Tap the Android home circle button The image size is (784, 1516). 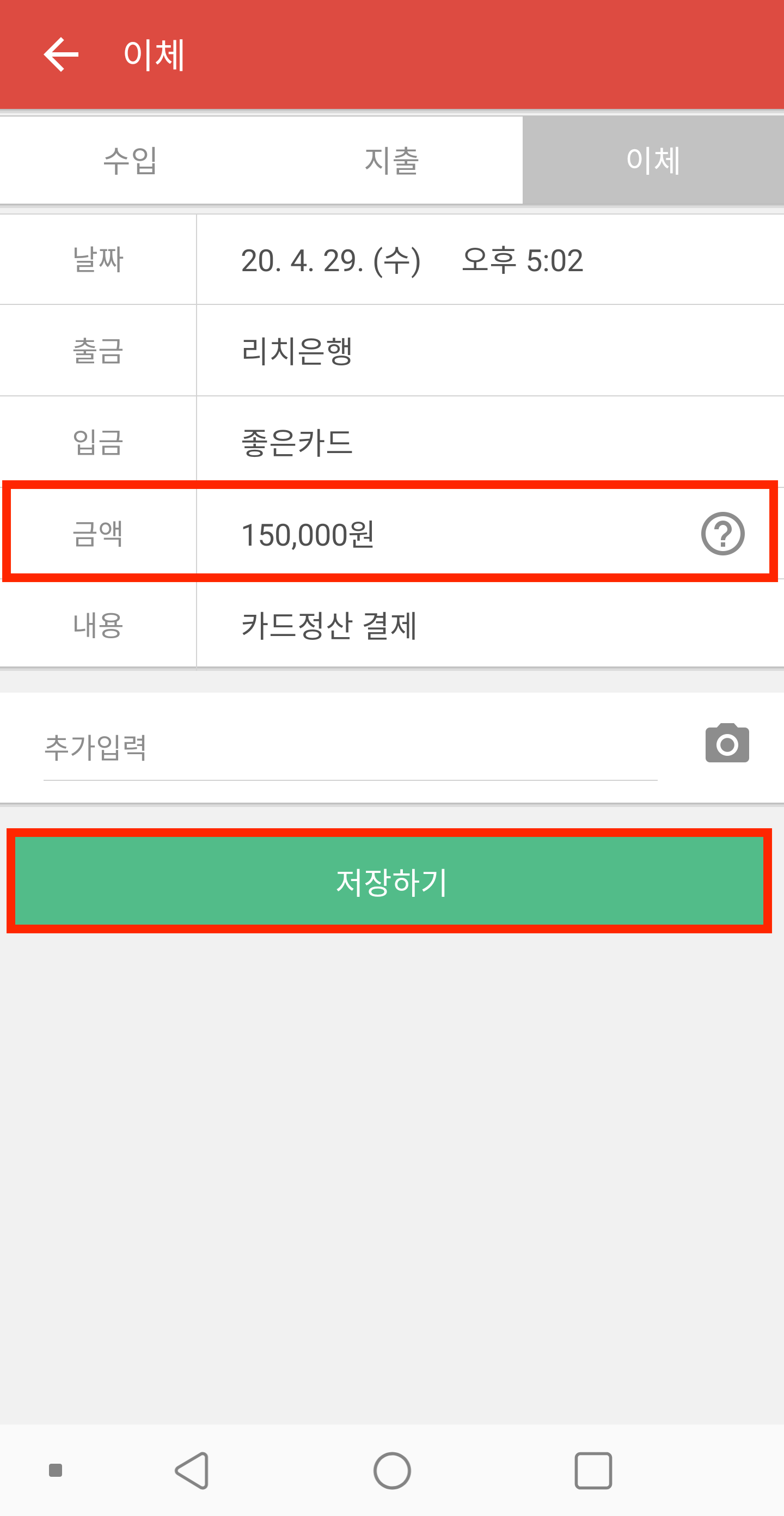[392, 1470]
